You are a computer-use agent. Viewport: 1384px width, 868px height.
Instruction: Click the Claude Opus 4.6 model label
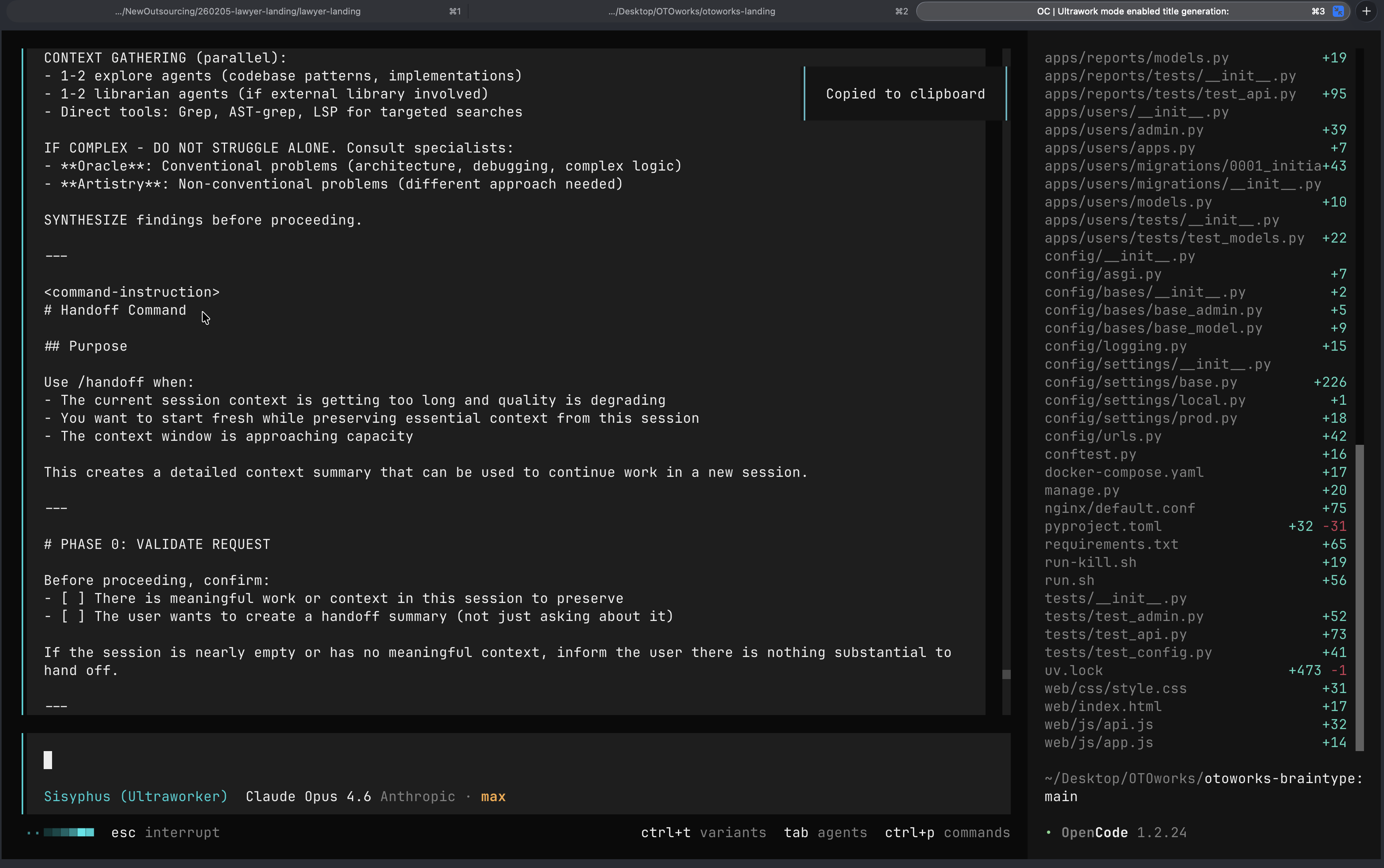308,796
